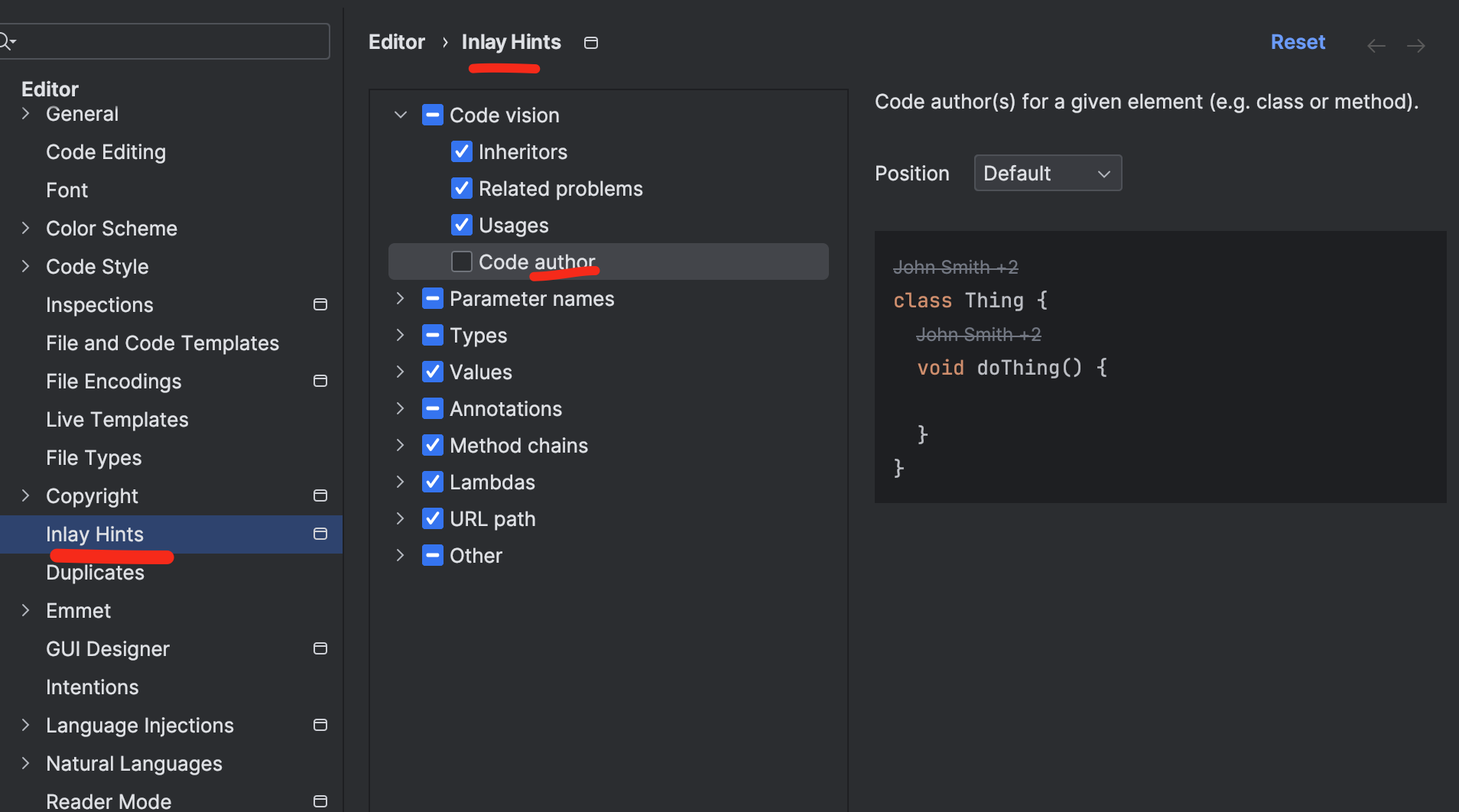The height and width of the screenshot is (812, 1459).
Task: Click the forward navigation arrow
Action: pyautogui.click(x=1415, y=46)
